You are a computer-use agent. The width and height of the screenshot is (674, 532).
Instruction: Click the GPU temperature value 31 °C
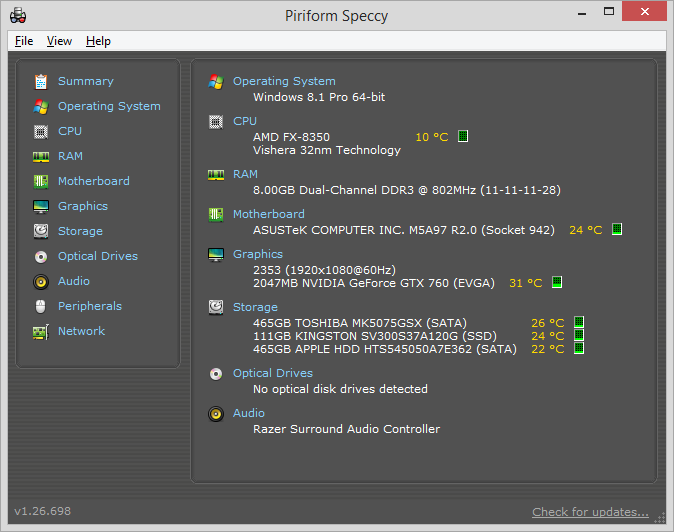525,283
